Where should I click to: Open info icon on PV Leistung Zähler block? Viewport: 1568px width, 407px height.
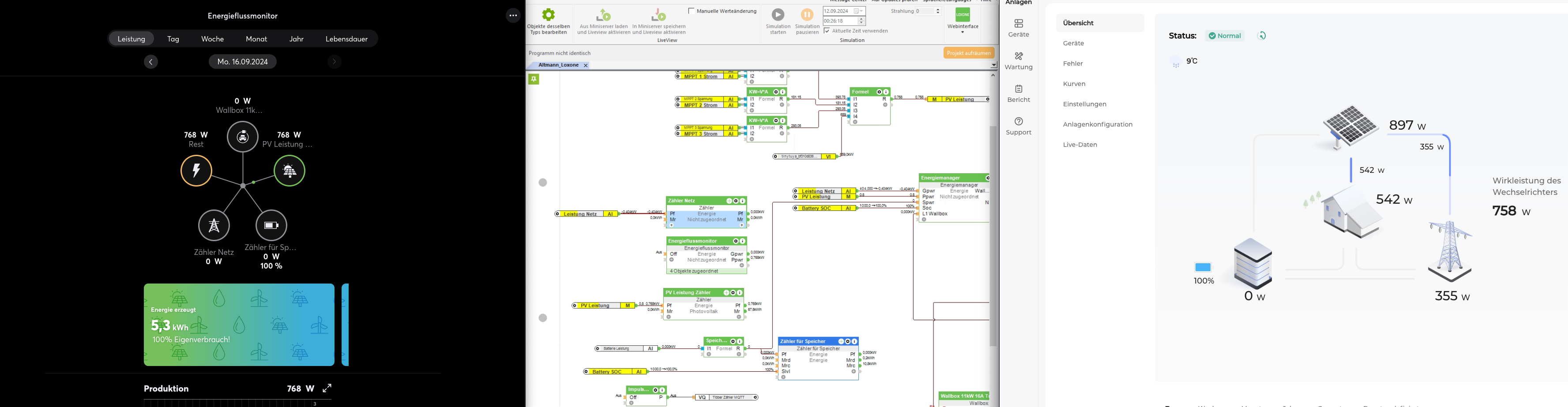[x=740, y=293]
